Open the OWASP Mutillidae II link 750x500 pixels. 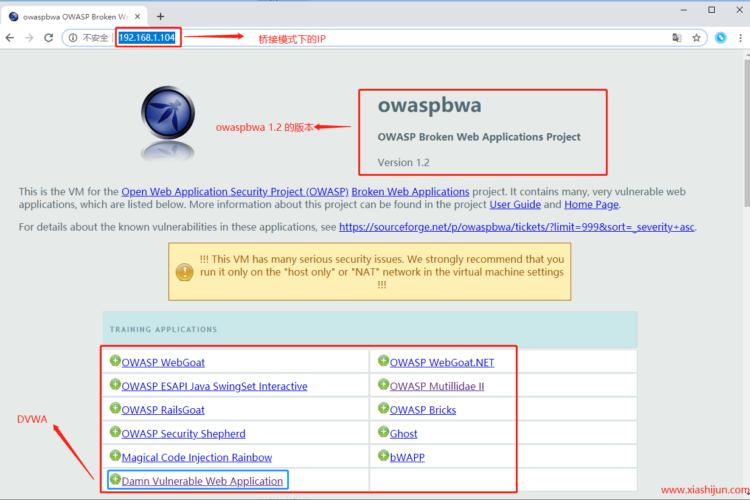click(x=437, y=386)
